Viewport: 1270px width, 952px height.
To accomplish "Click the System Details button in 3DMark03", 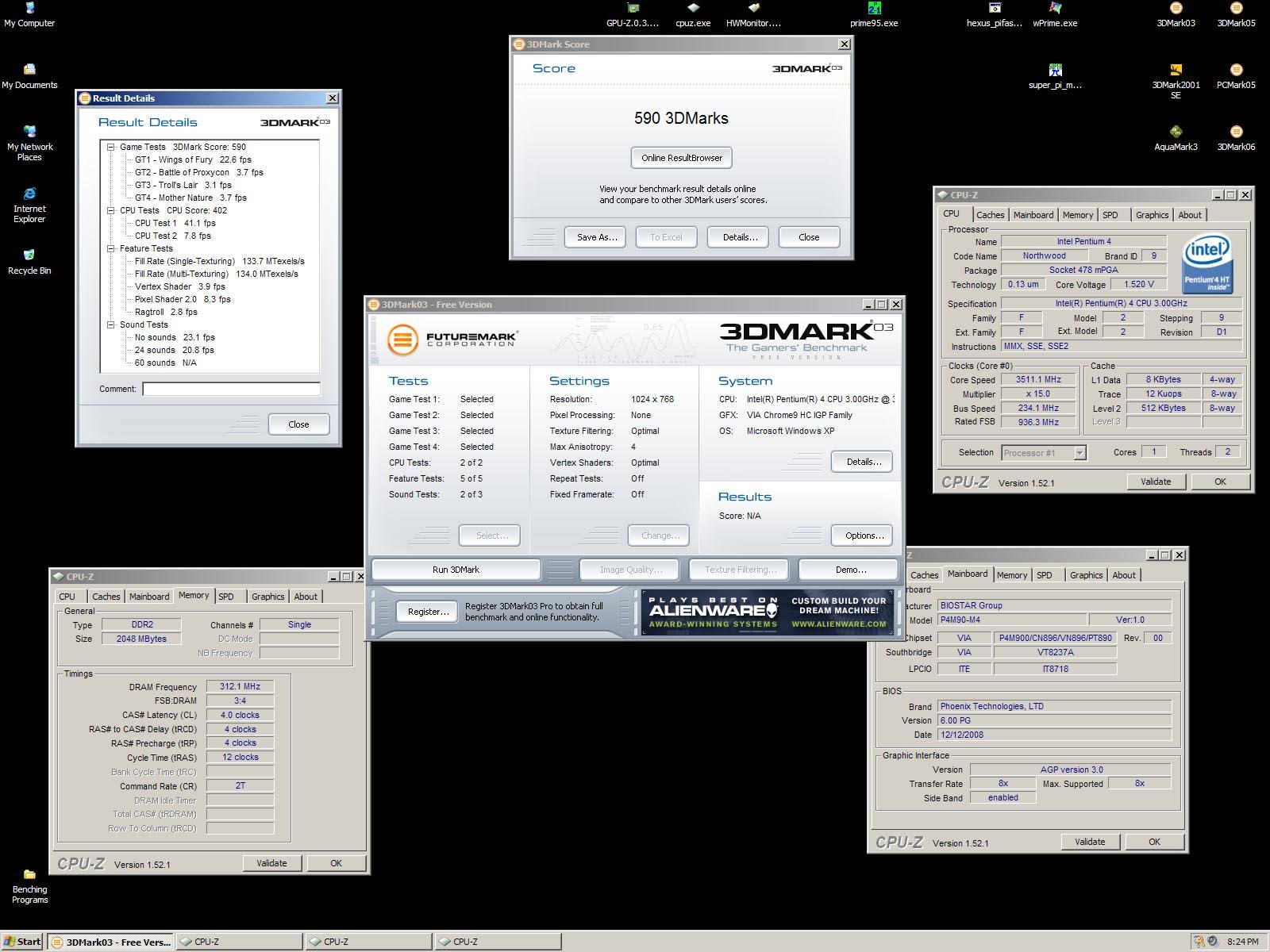I will [x=864, y=462].
